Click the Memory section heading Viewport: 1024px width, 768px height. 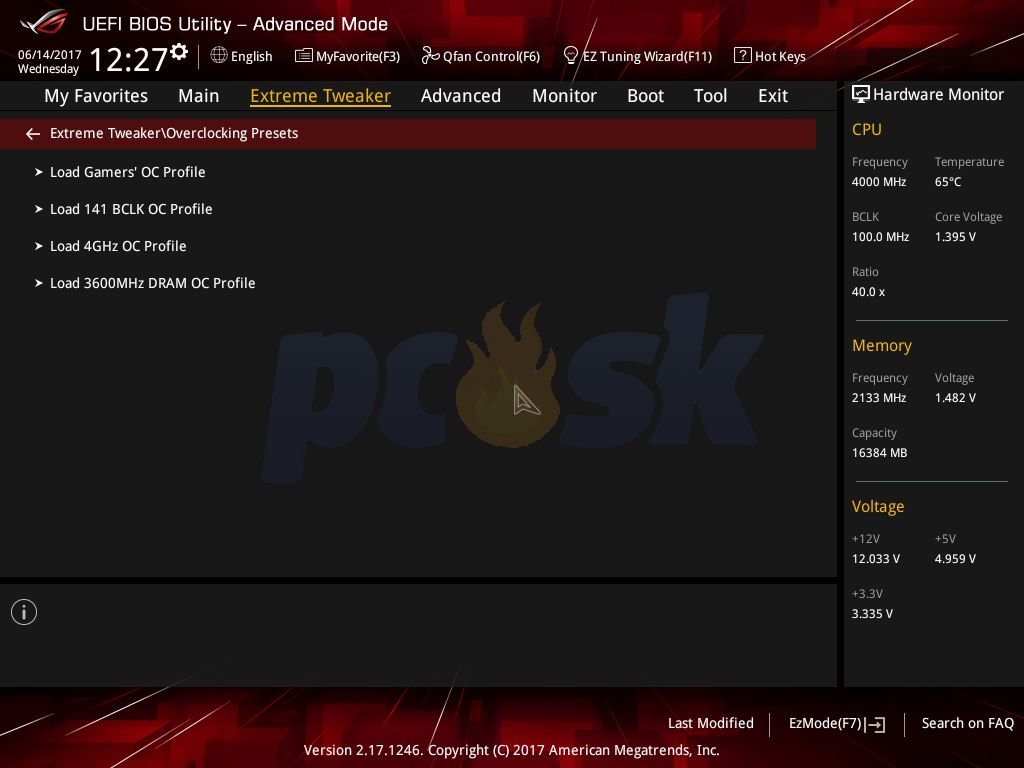[882, 345]
